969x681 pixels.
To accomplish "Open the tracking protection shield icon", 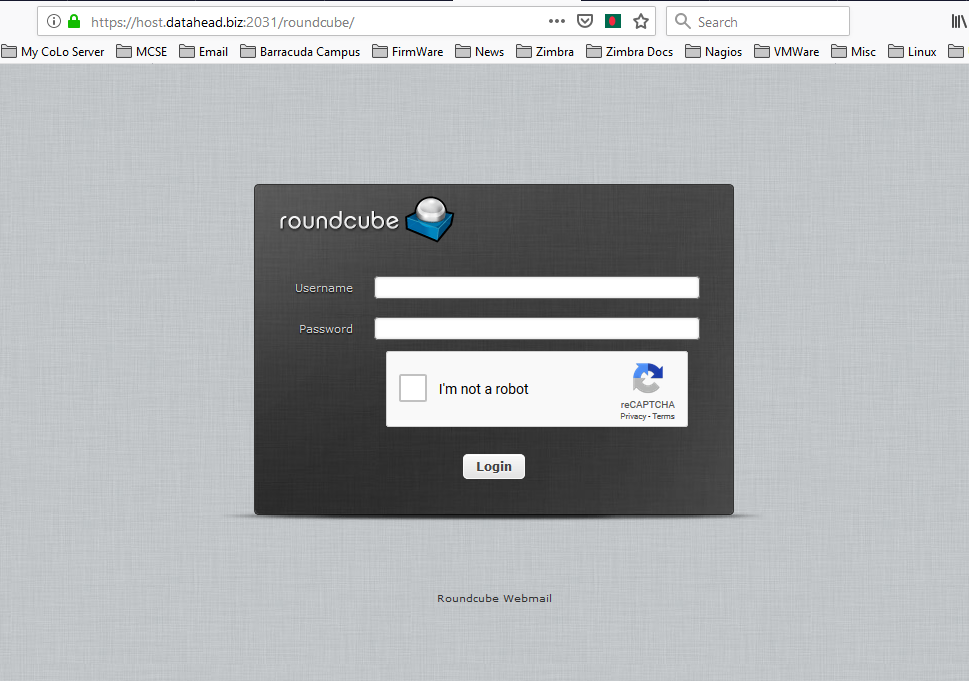I will tap(584, 20).
